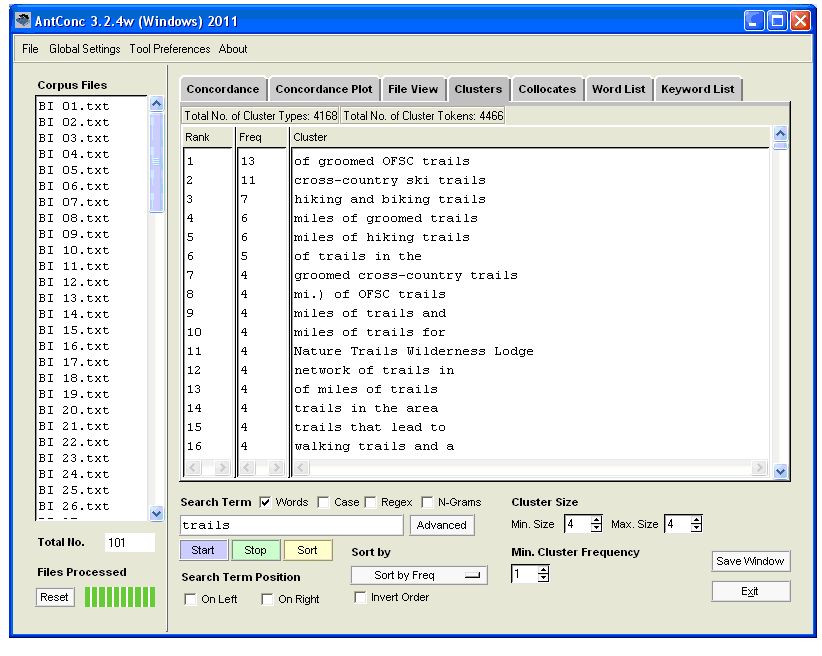Select cluster 'Nature Trails Wilderness Lodge'
The image size is (822, 656).
pyautogui.click(x=414, y=351)
